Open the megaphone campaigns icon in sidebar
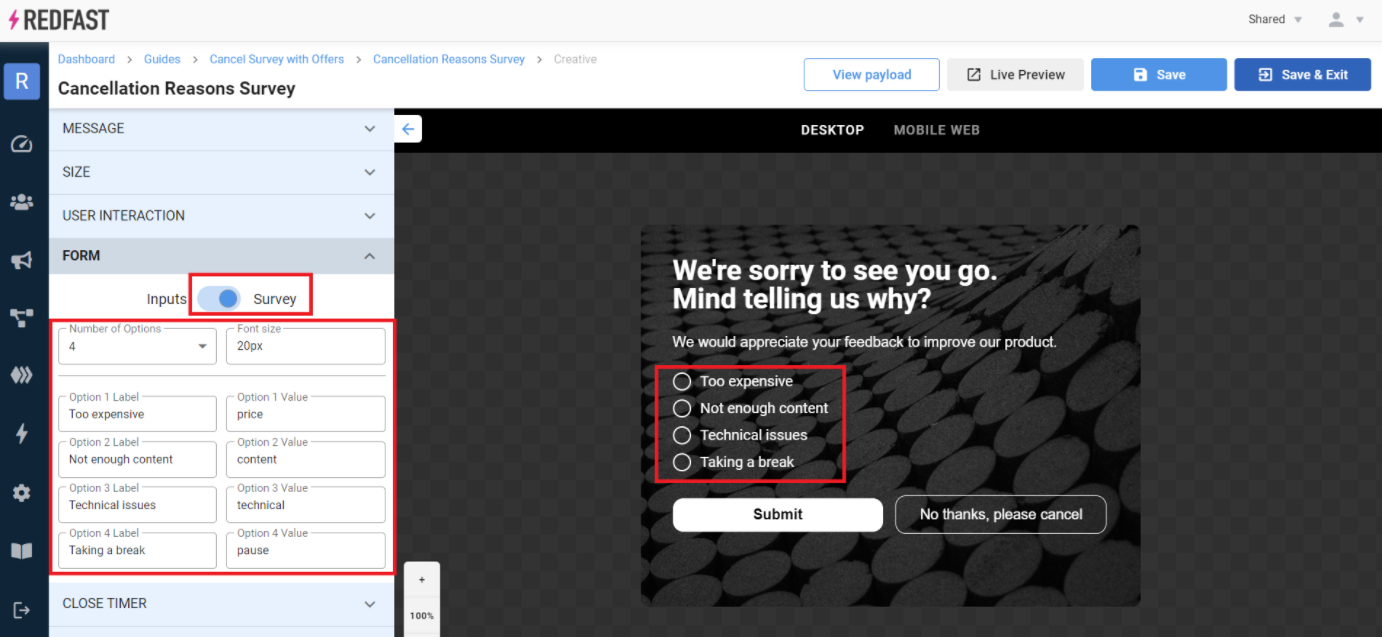 (x=21, y=260)
